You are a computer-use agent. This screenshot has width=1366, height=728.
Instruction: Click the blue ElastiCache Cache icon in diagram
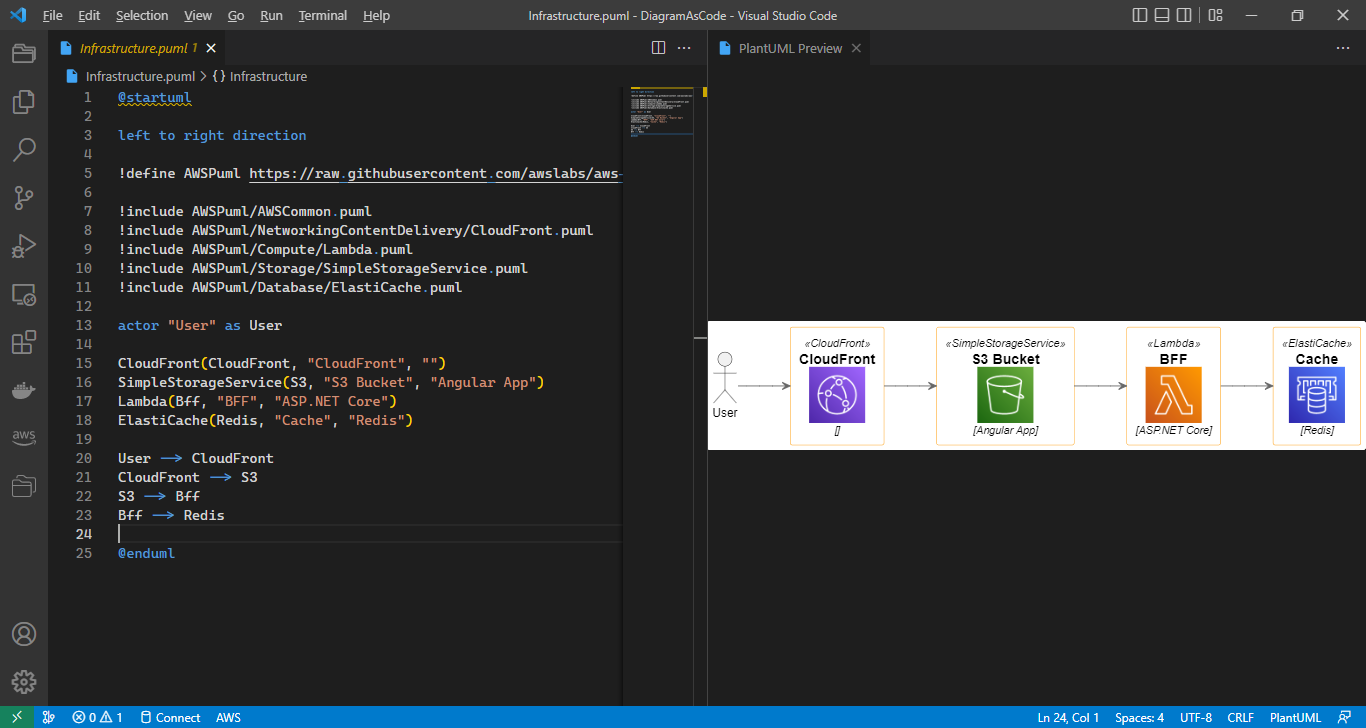[x=1317, y=395]
